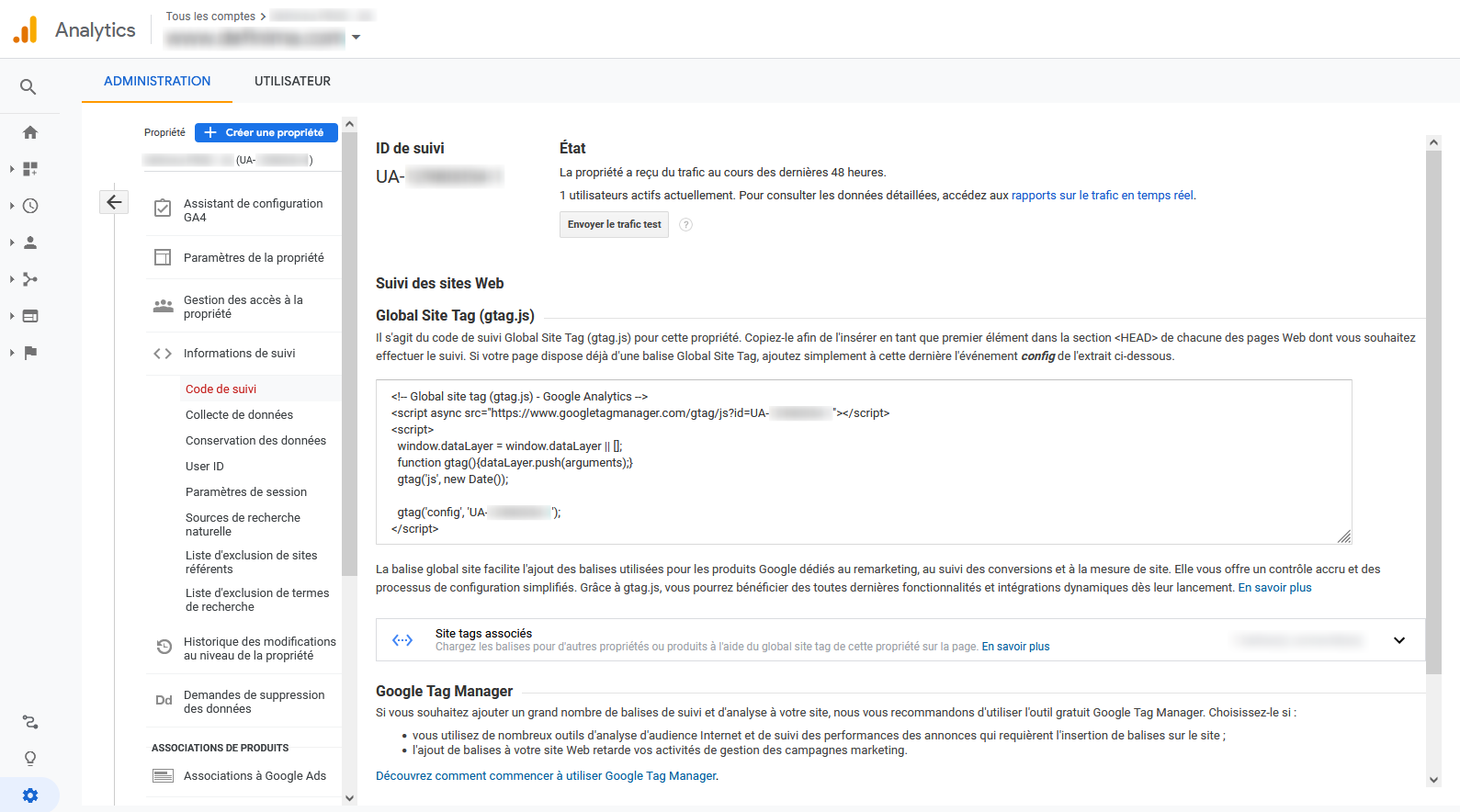The width and height of the screenshot is (1460, 812).
Task: Open Realtime reports clock icon
Action: (30, 206)
